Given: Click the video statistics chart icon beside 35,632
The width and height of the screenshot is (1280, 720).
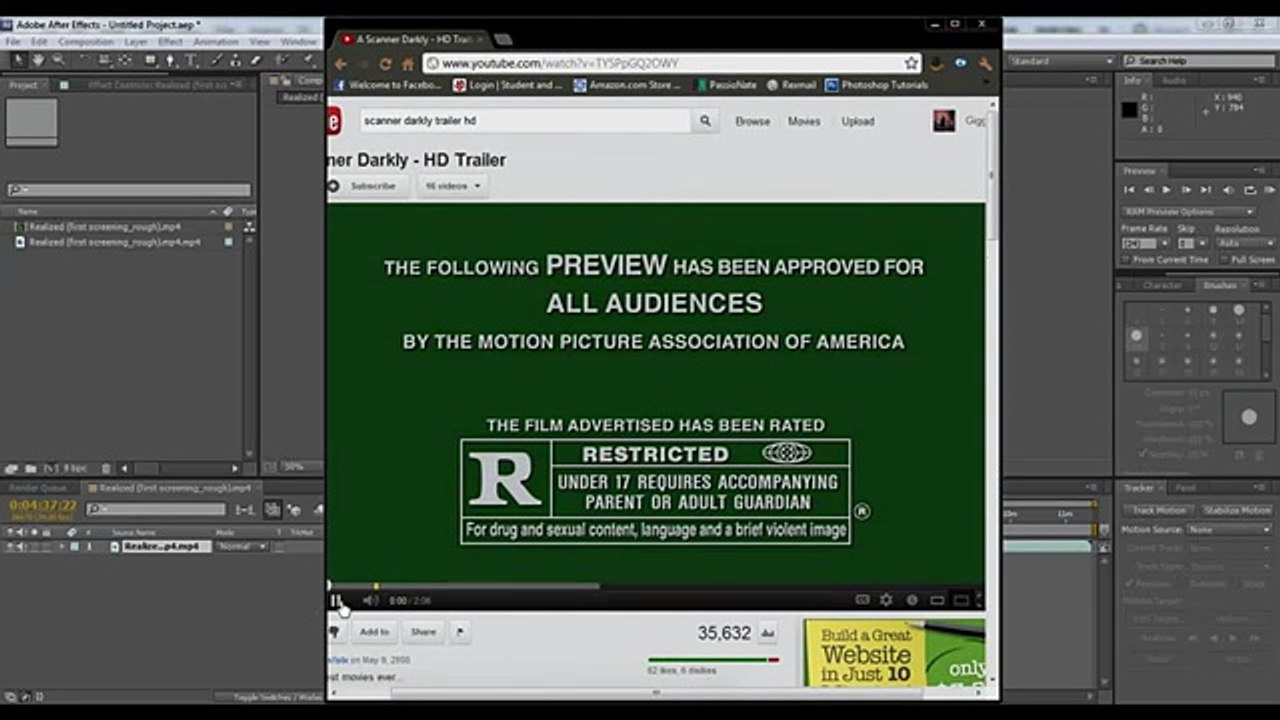Looking at the screenshot, I should point(768,633).
